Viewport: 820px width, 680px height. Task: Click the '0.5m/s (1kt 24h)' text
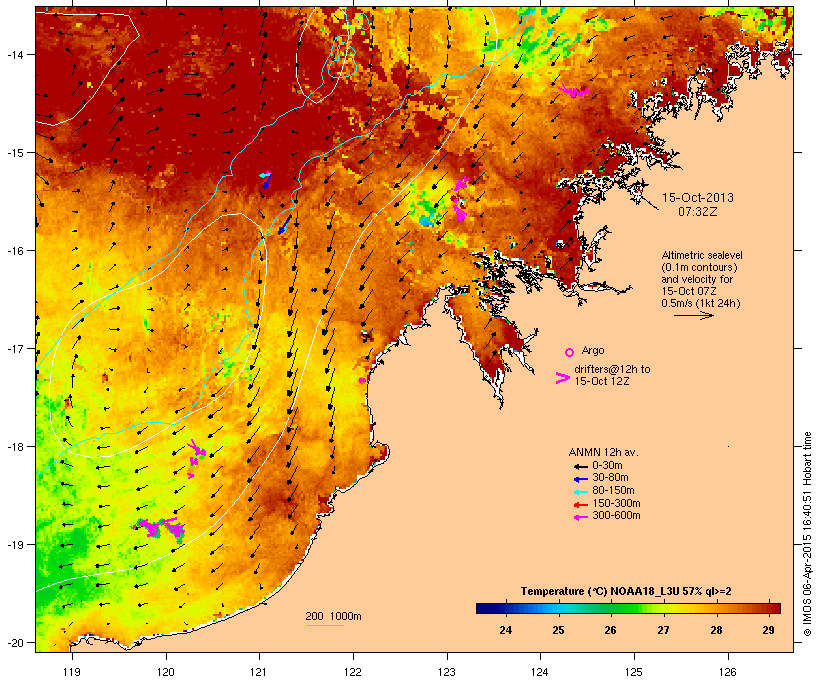[x=701, y=303]
